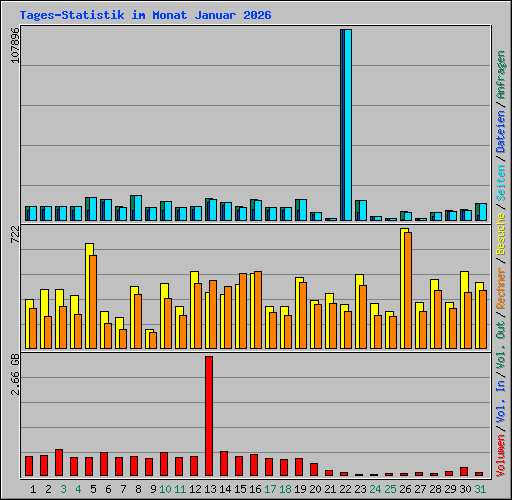Click the chart title Tages-Statistik im Monat Januar 2026

tap(145, 15)
